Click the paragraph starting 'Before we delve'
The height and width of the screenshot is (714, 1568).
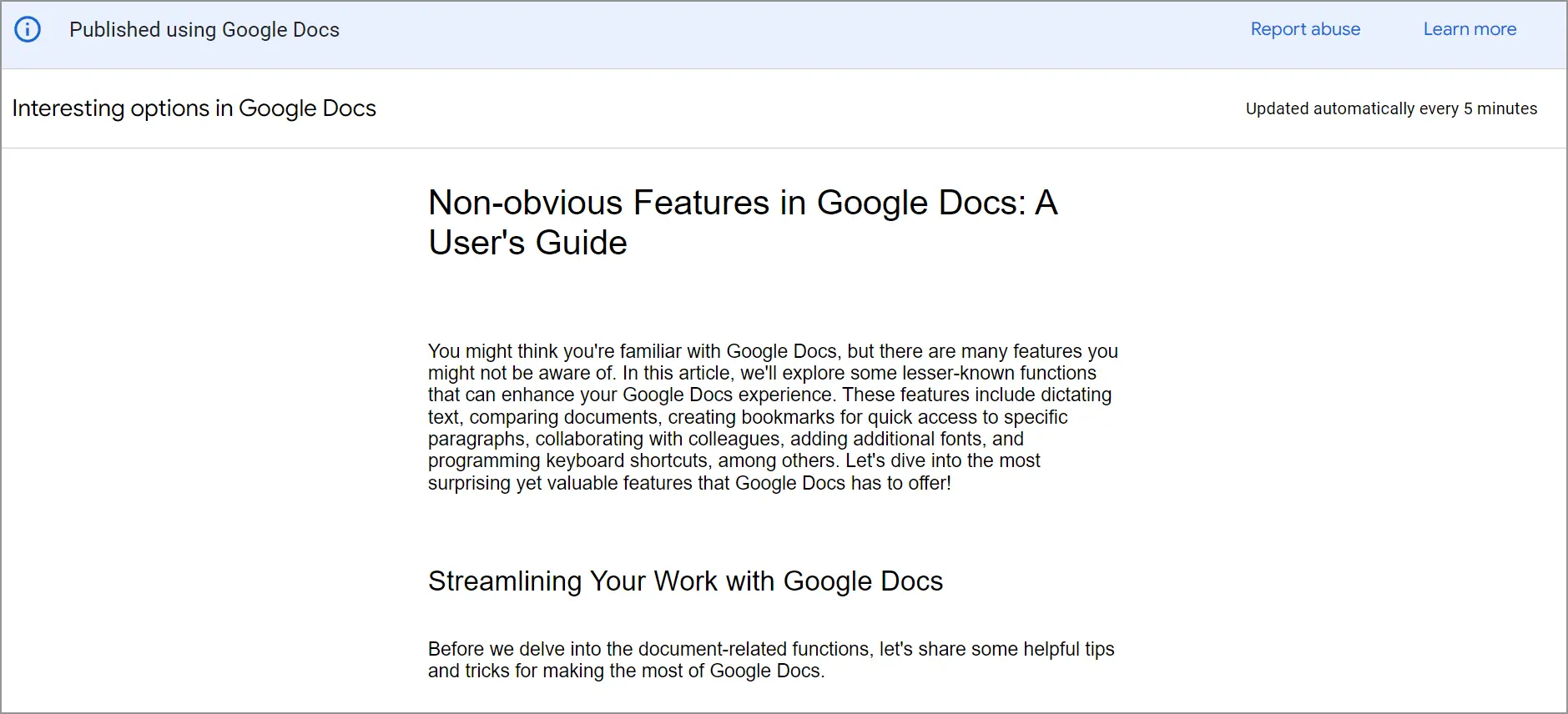(771, 660)
